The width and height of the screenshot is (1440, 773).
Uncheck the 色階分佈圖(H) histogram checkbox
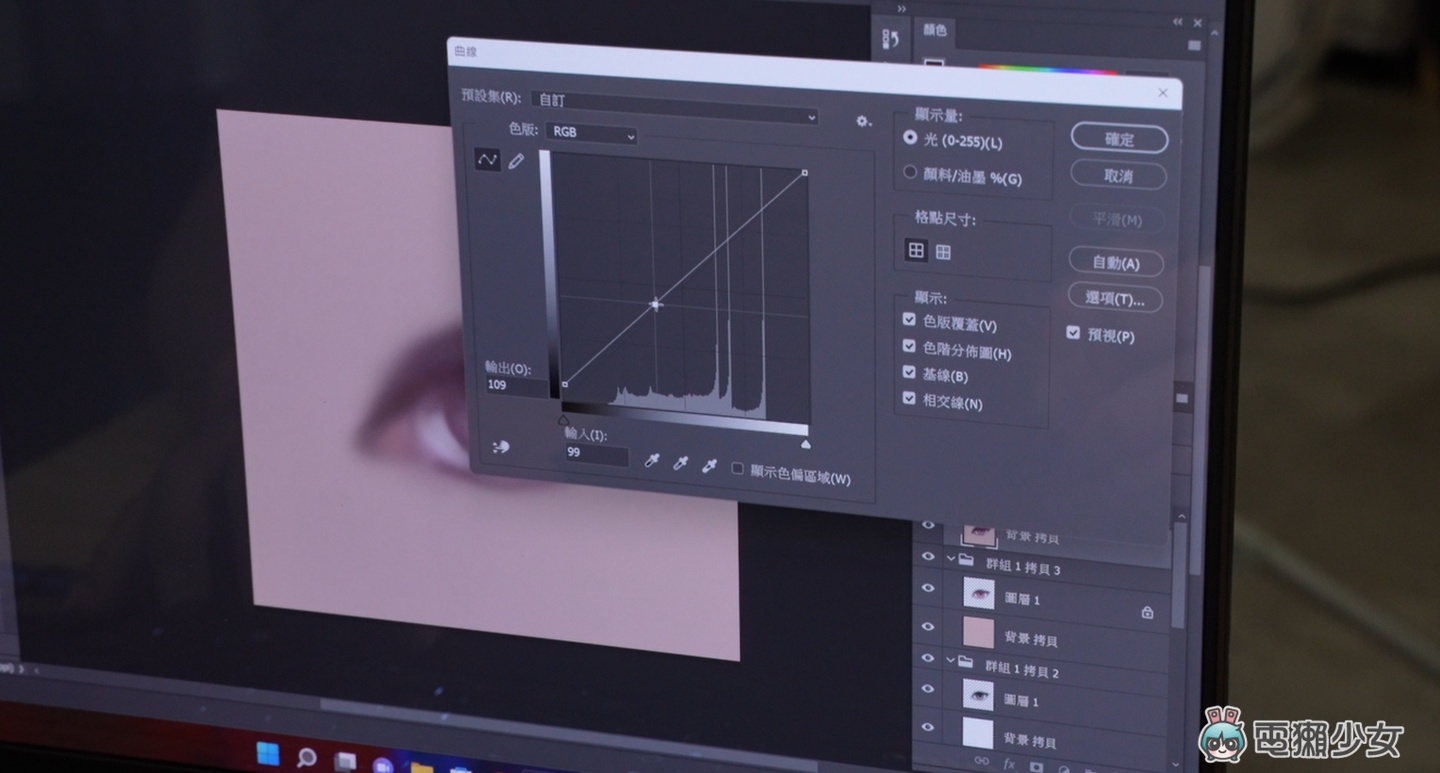909,347
